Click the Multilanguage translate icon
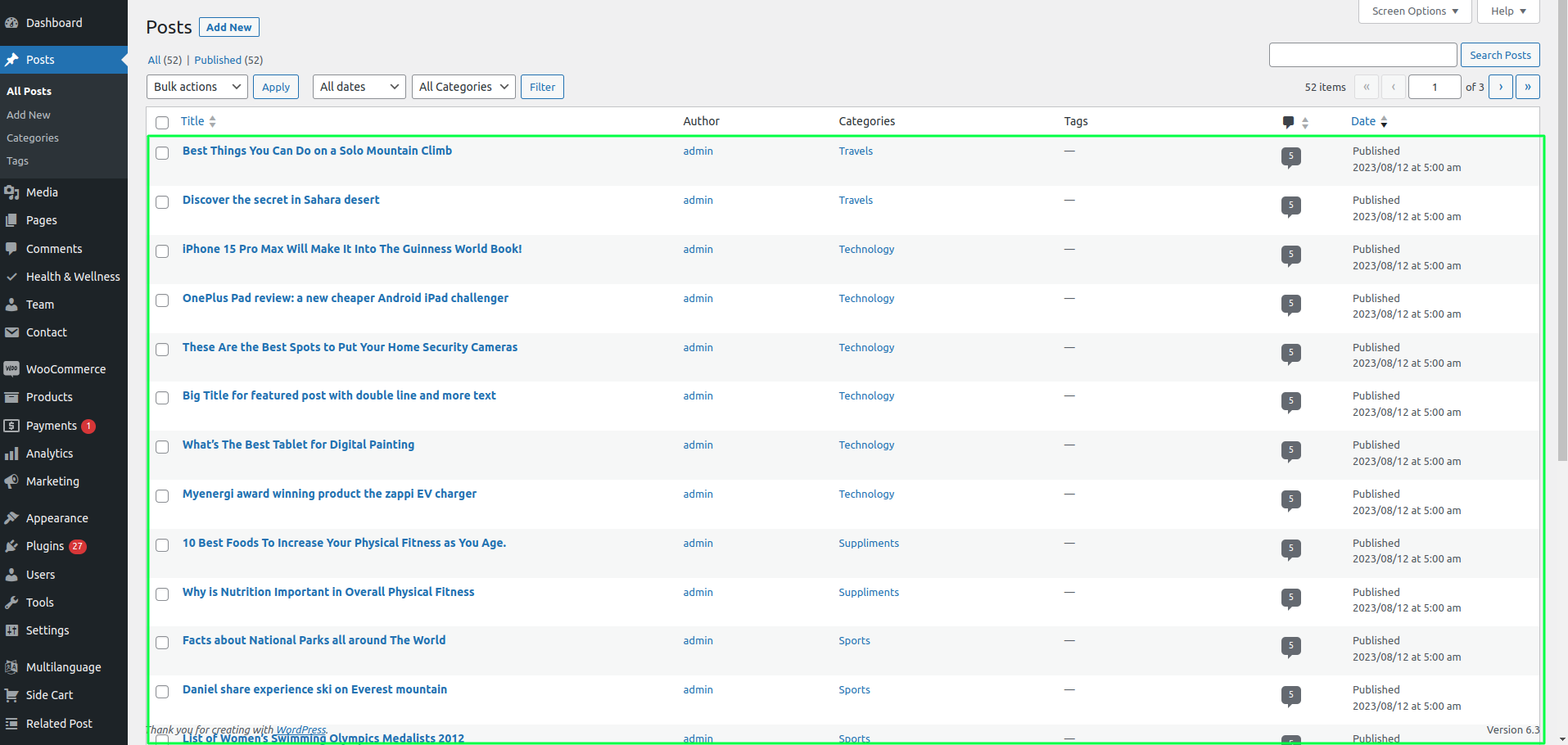This screenshot has width=1568, height=745. point(11,667)
